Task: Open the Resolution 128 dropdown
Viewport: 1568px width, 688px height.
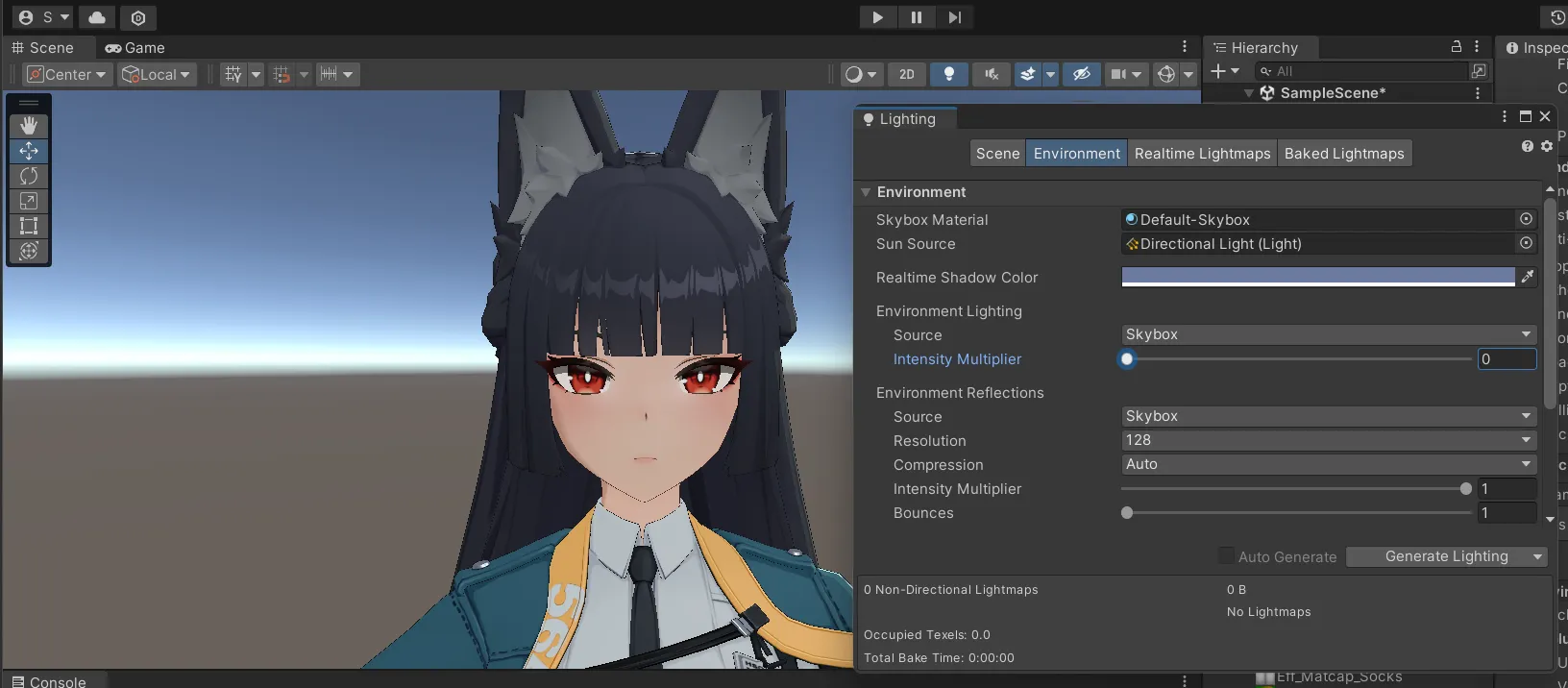Action: click(1328, 440)
